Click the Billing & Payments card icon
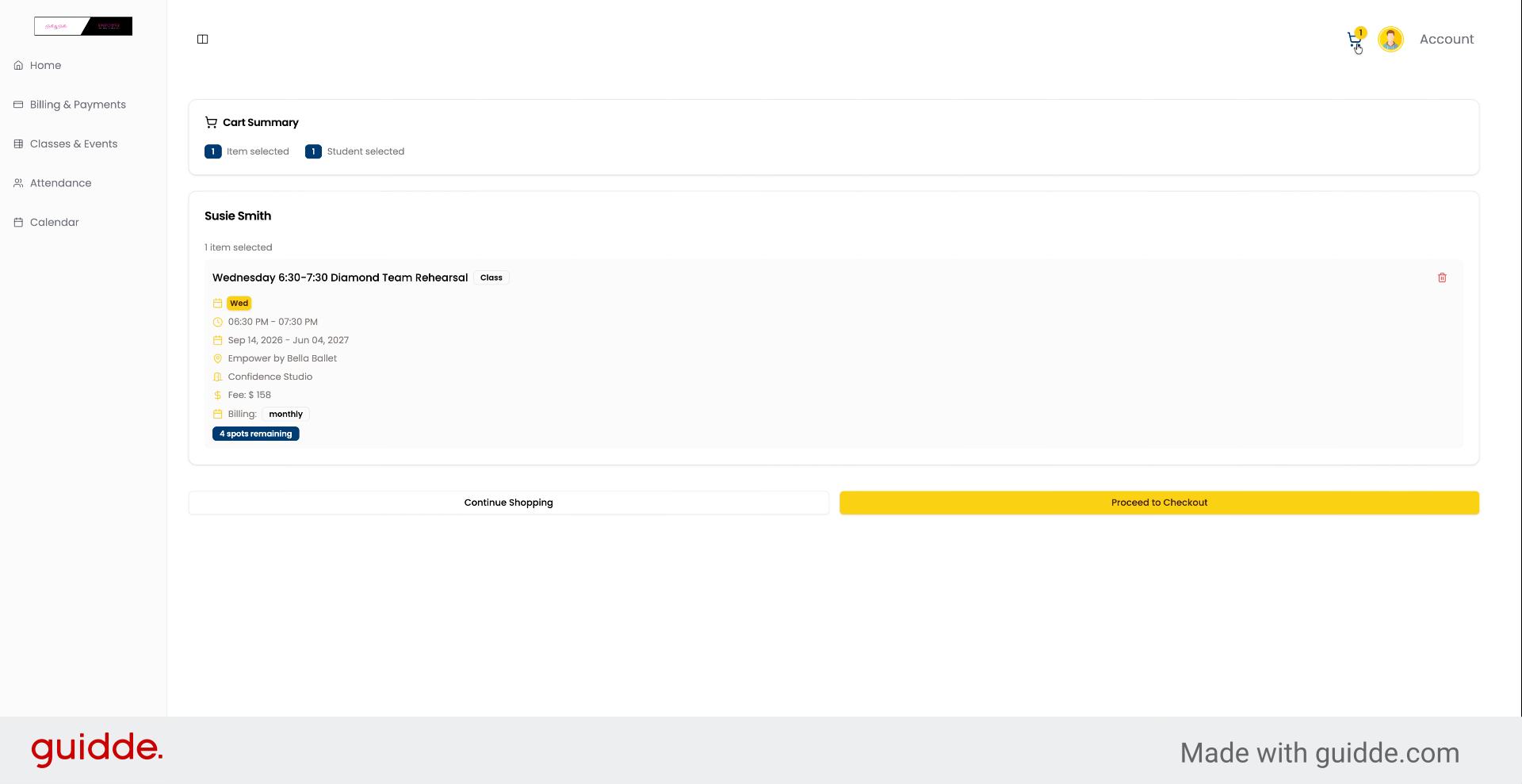 click(18, 105)
